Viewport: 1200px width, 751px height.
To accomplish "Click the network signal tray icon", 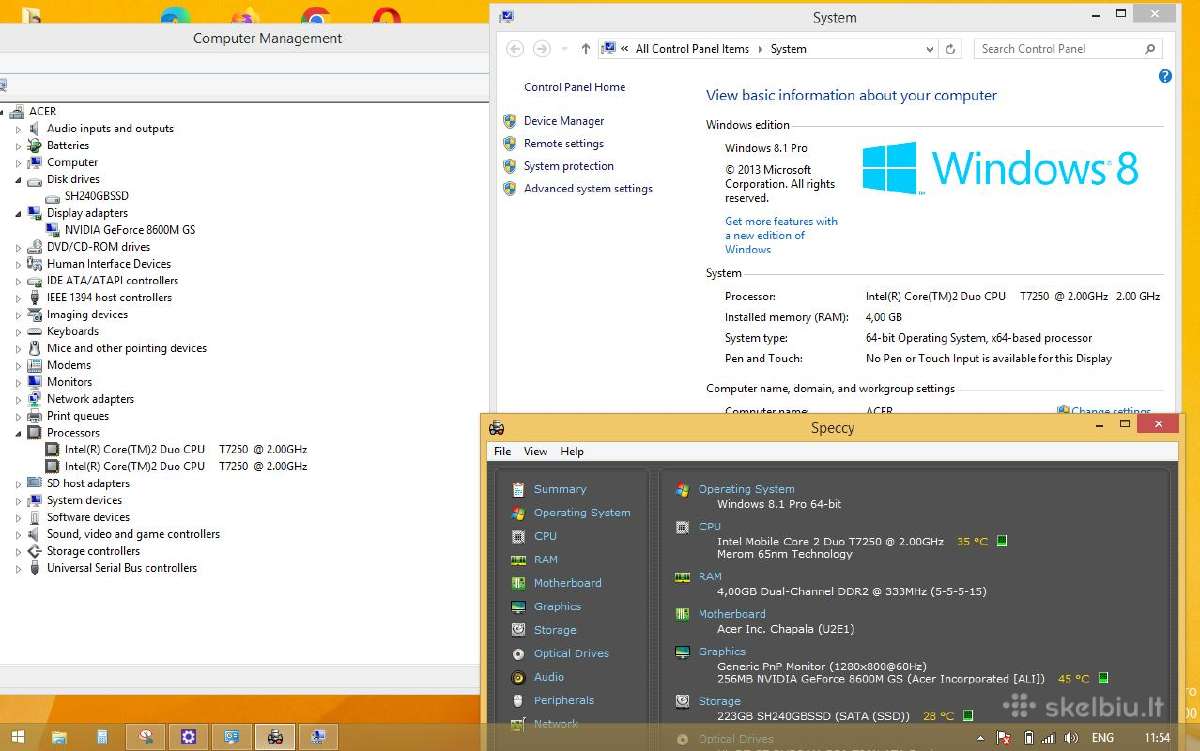I will click(1049, 738).
